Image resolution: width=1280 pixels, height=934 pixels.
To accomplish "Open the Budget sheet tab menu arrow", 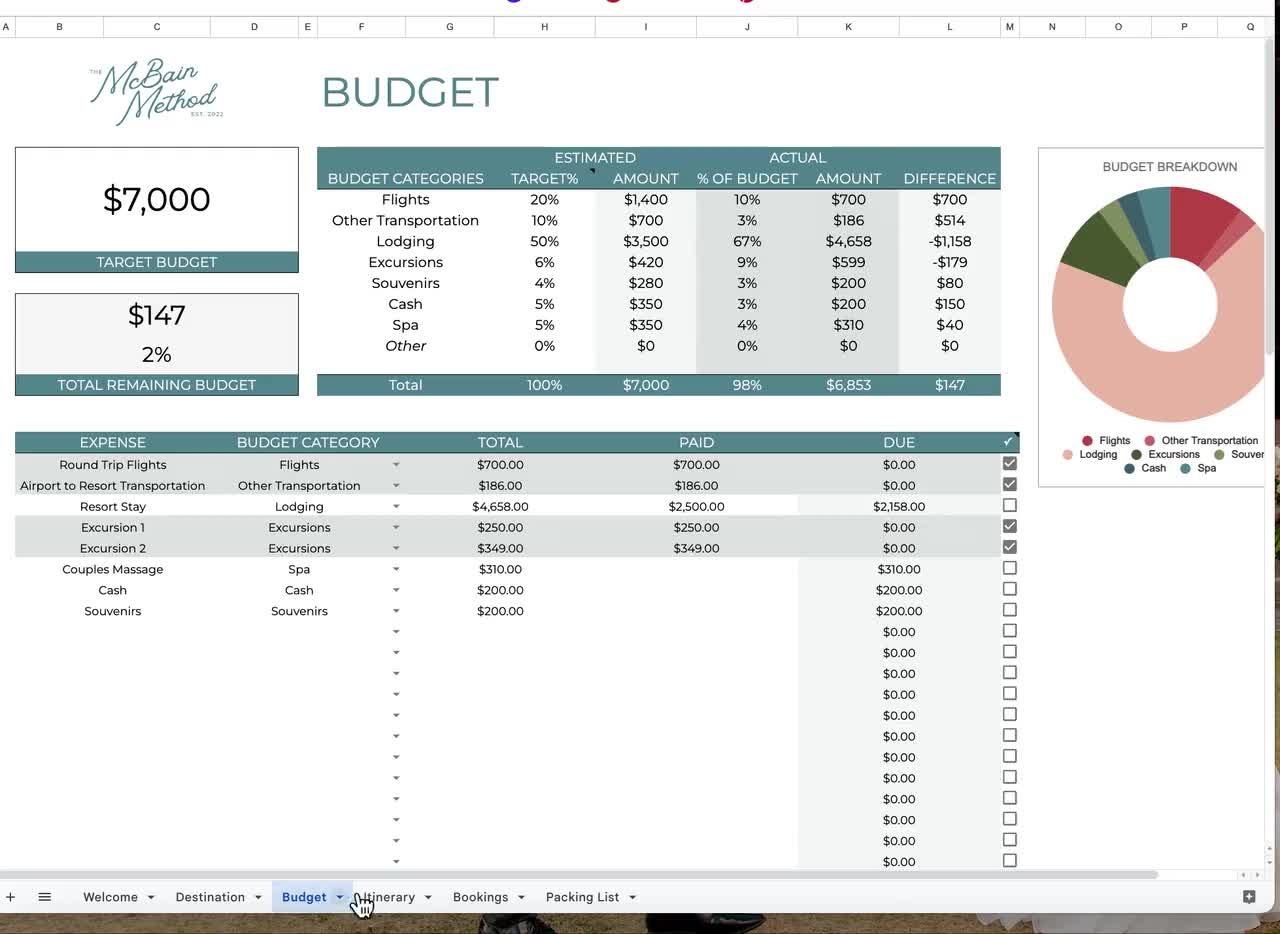I will pos(339,897).
